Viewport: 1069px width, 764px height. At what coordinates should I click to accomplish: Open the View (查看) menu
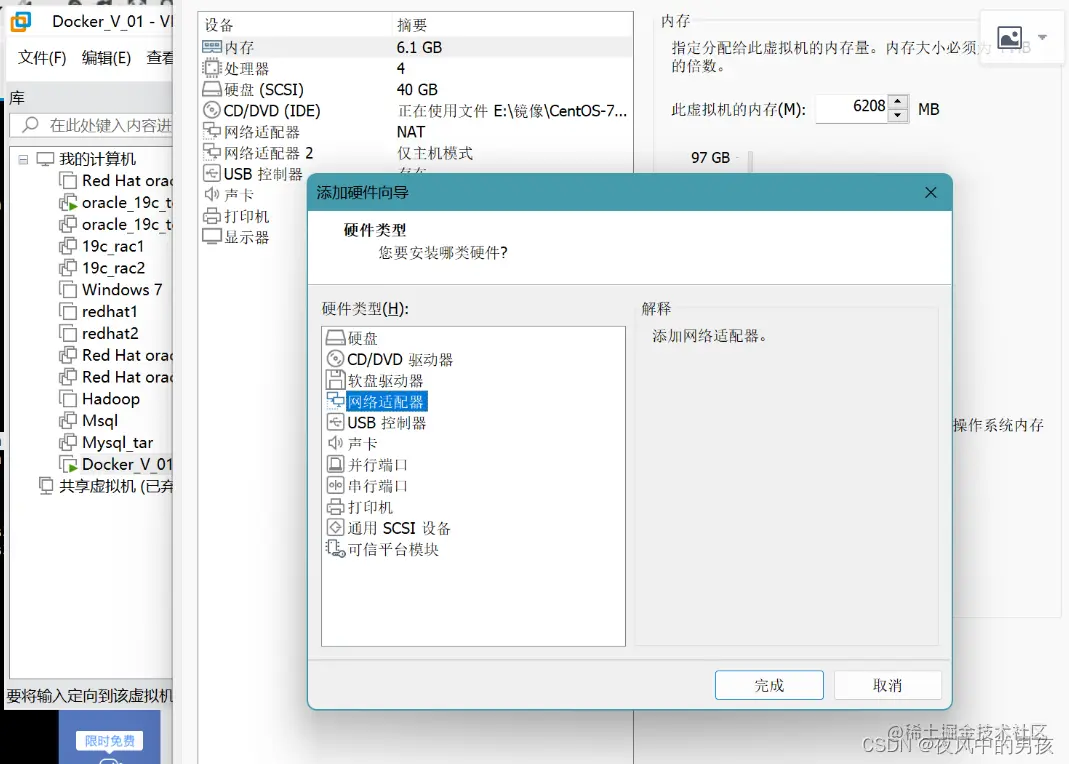click(x=160, y=58)
